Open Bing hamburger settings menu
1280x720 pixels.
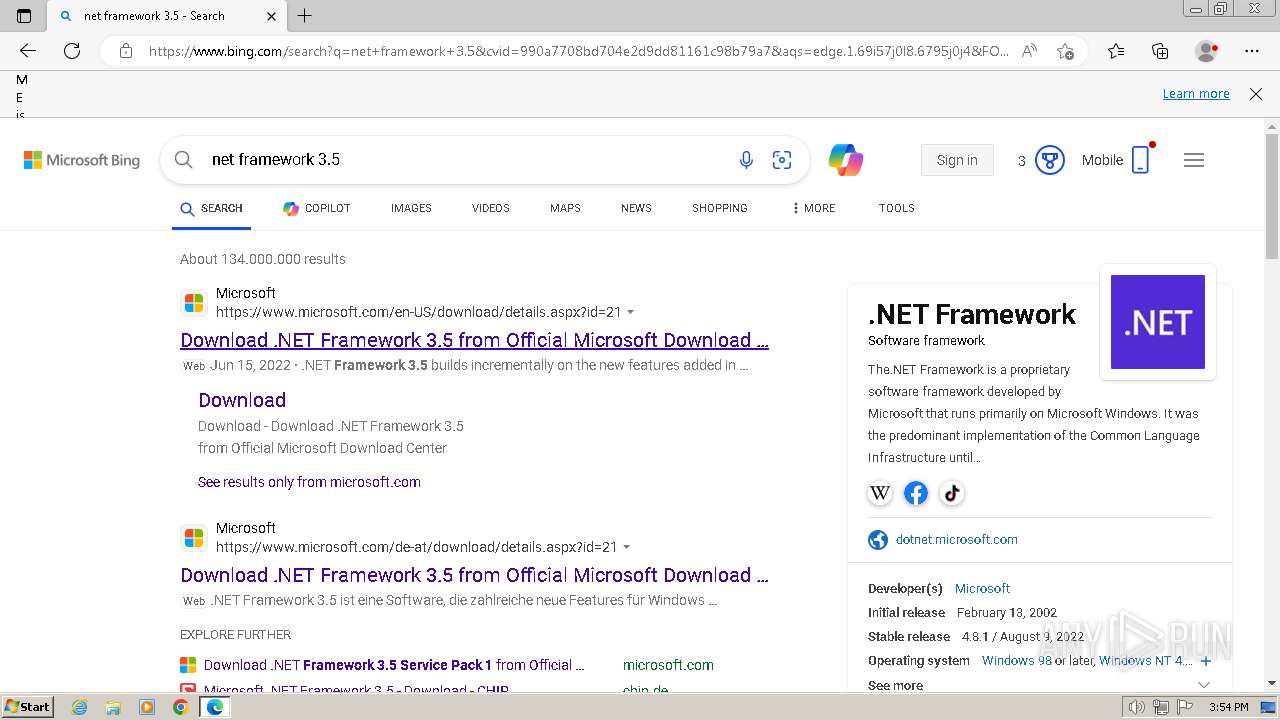(1194, 160)
